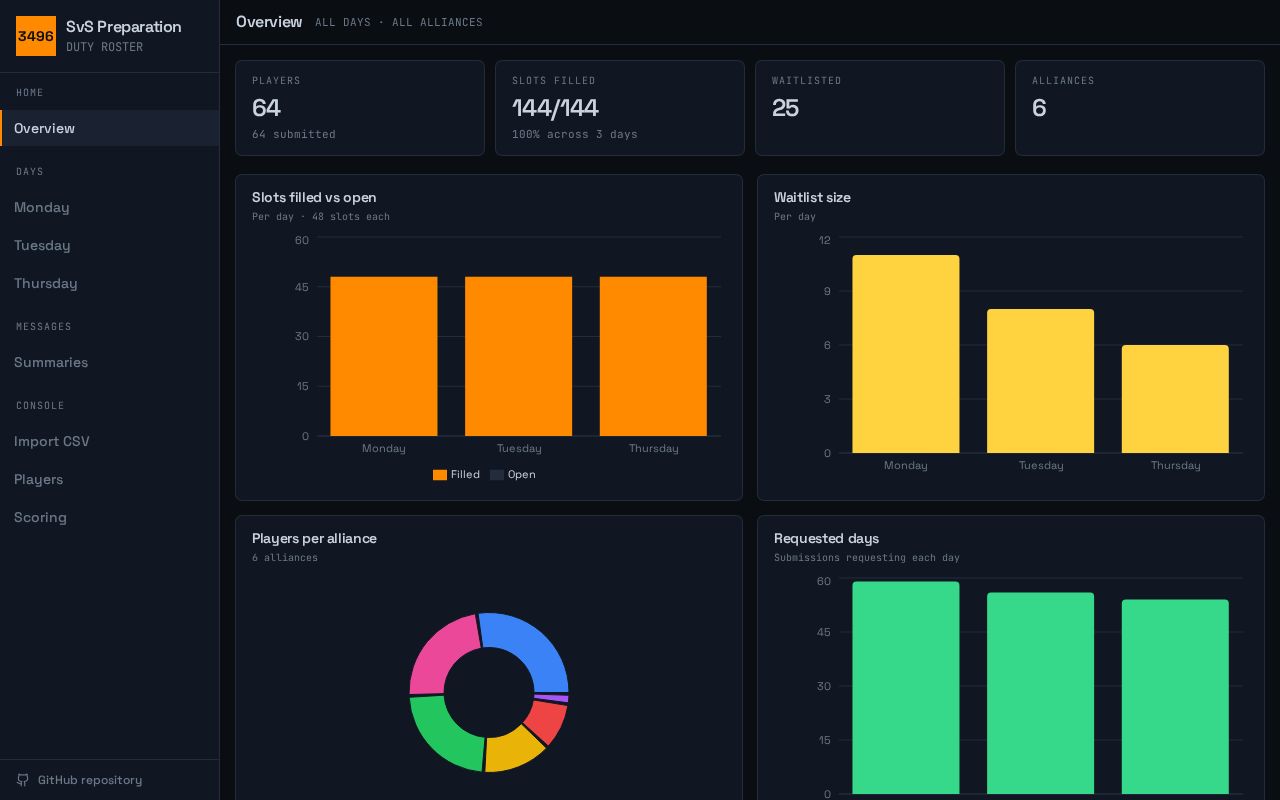The width and height of the screenshot is (1280, 800).
Task: Open the Scoring page
Action: 110,517
